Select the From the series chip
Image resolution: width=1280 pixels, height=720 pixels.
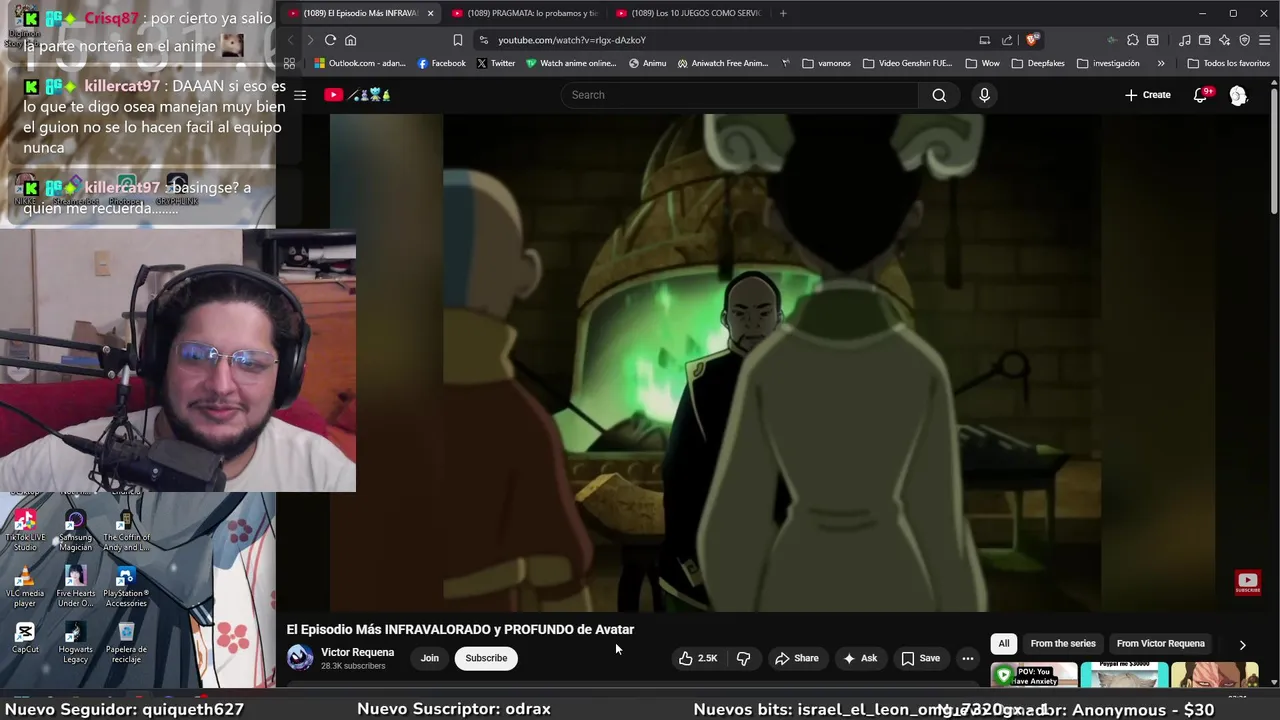click(x=1063, y=643)
